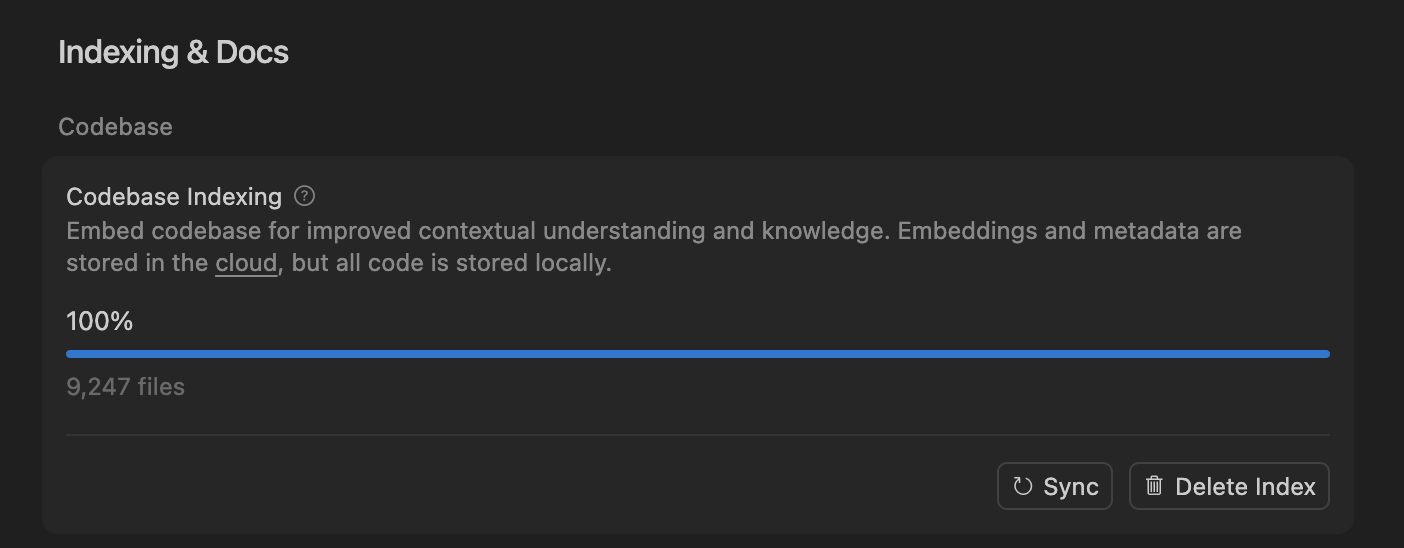Select the Codebase section label

[x=115, y=127]
